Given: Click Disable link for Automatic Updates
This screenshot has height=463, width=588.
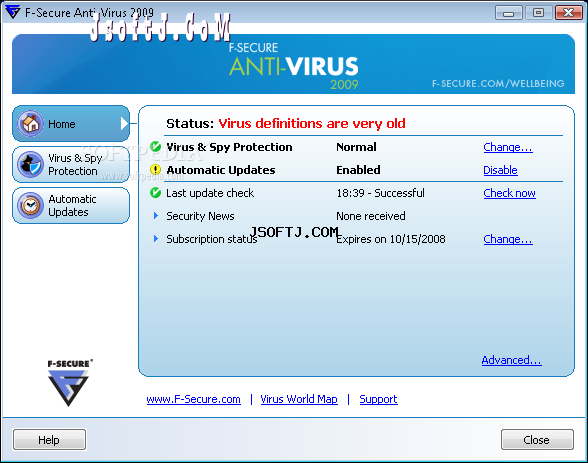Looking at the screenshot, I should pos(500,170).
